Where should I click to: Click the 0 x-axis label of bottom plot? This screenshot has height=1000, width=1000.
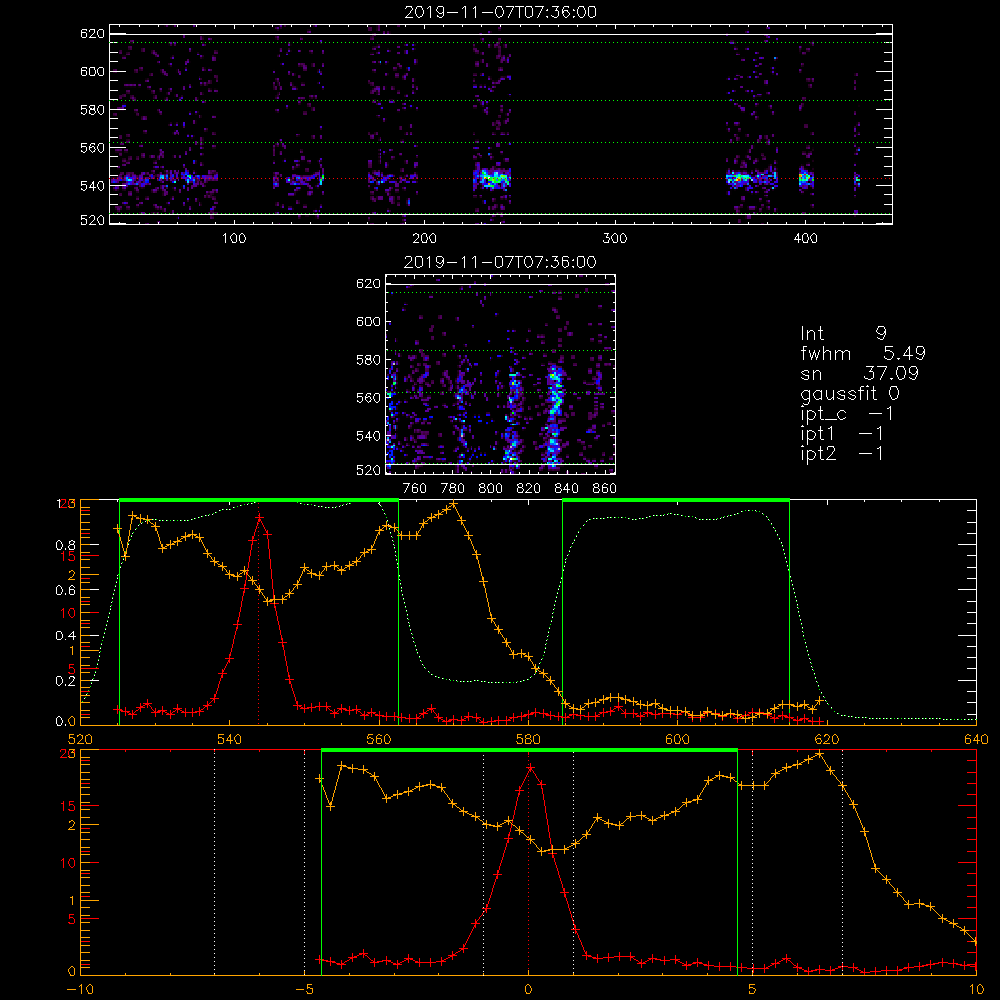click(528, 990)
